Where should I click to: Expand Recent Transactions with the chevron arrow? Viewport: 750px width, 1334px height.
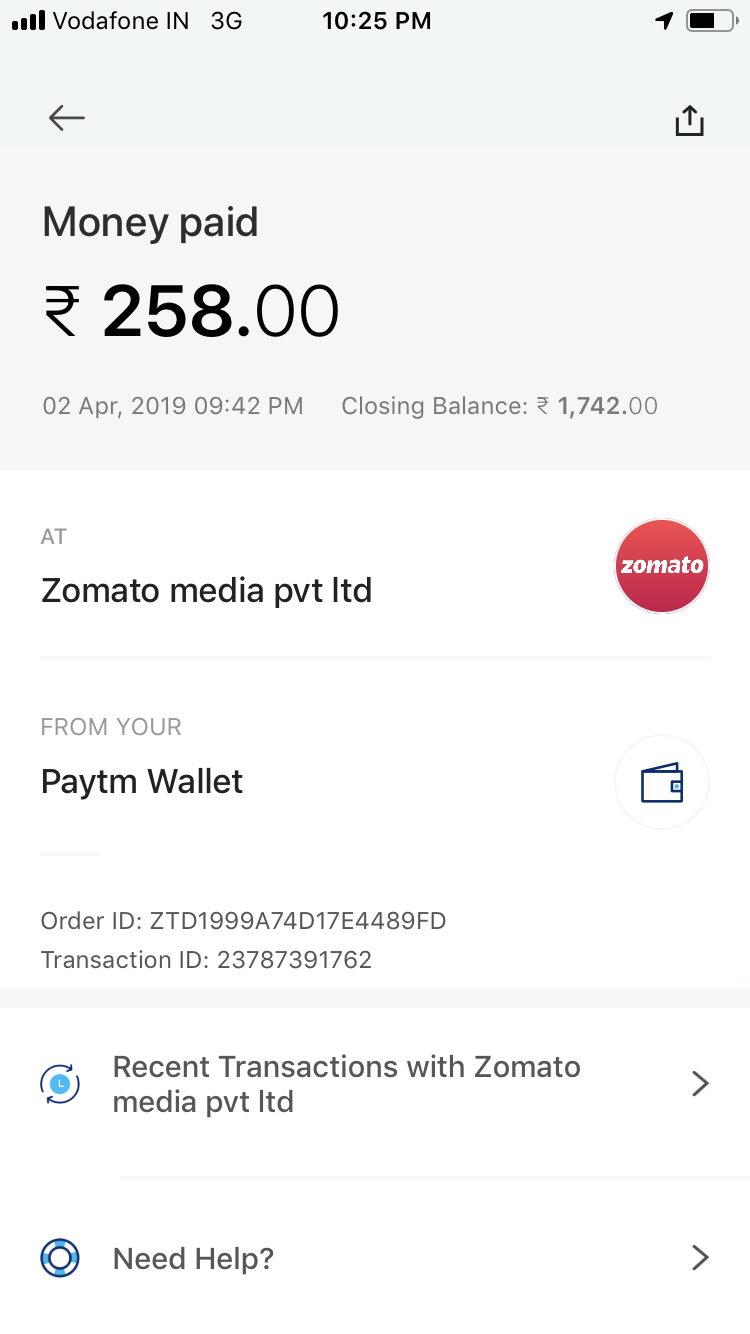click(x=700, y=1083)
